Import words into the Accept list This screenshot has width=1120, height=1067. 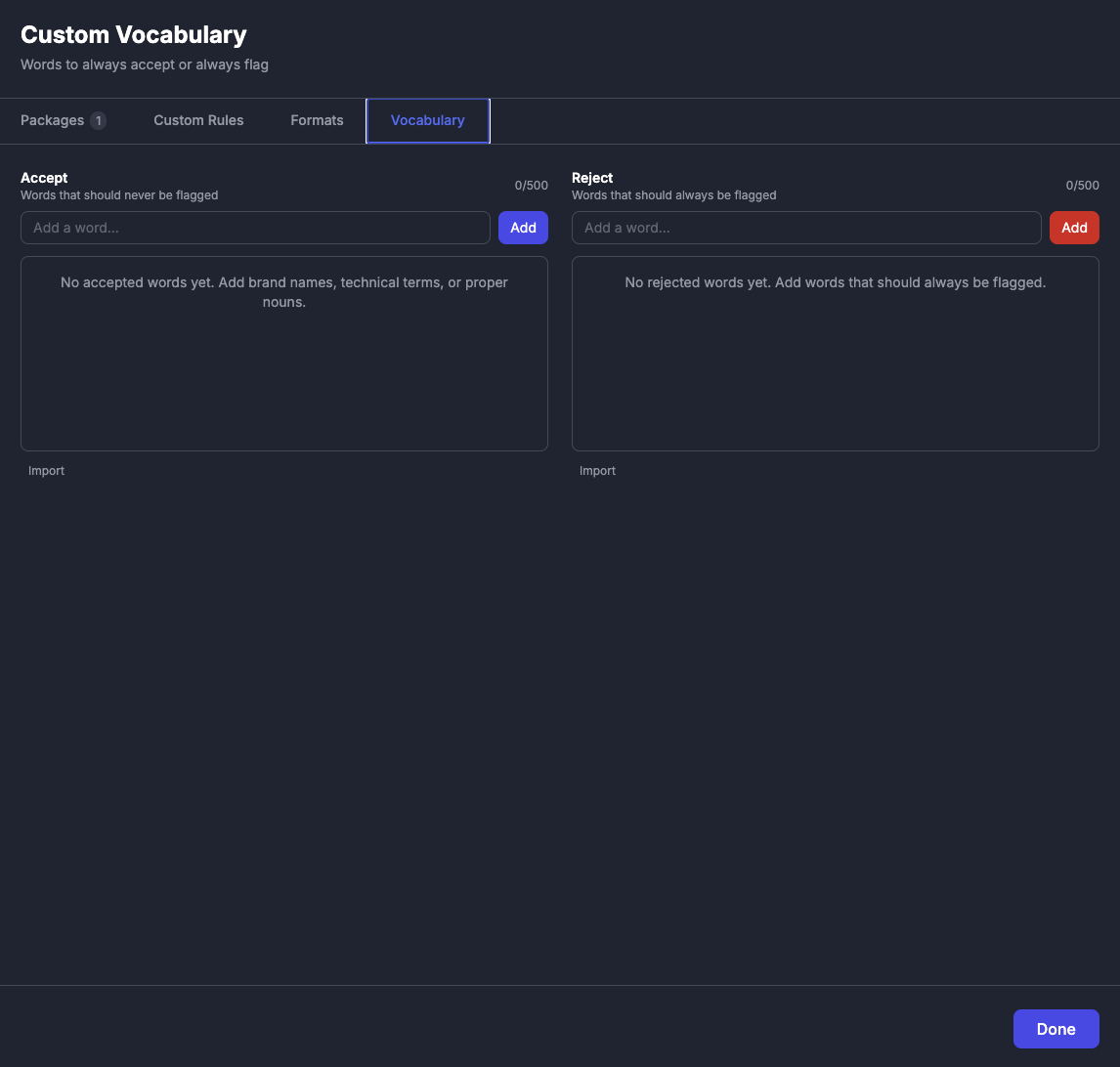point(46,471)
